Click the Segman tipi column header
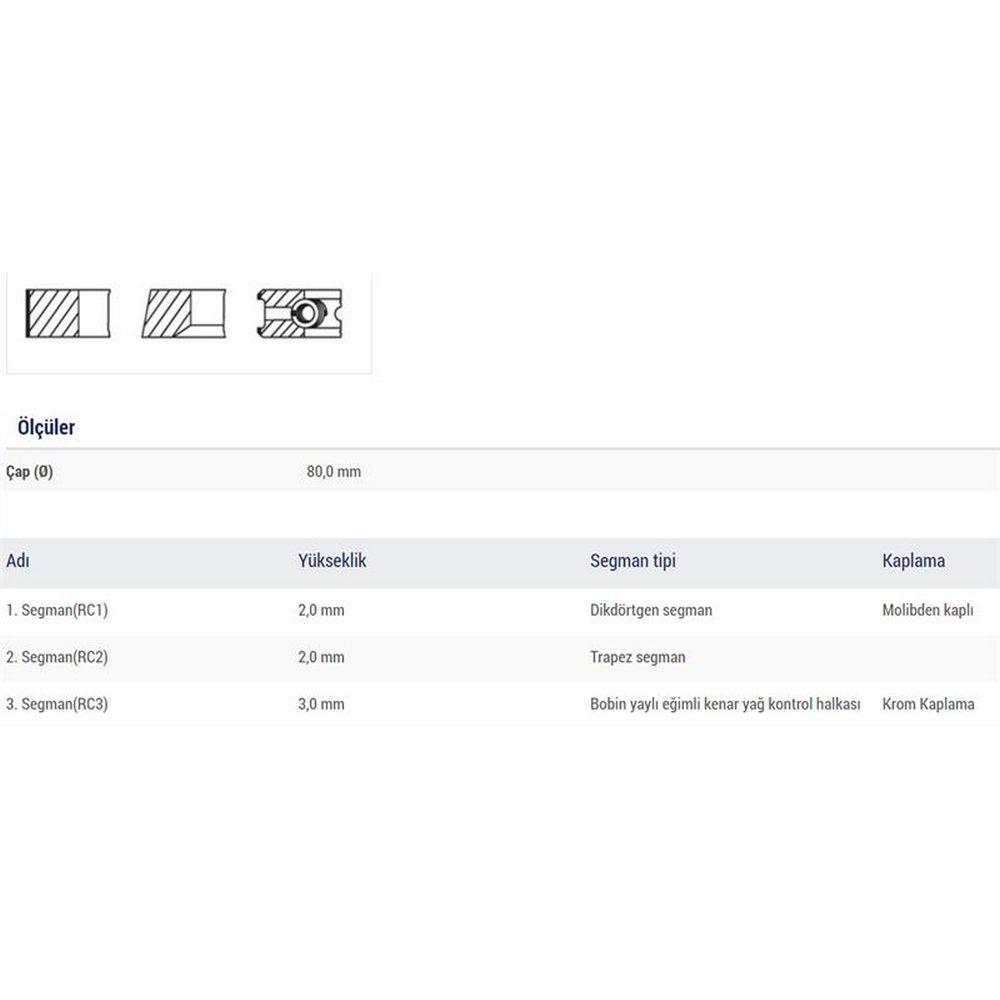Viewport: 1000px width, 1000px height. click(632, 561)
